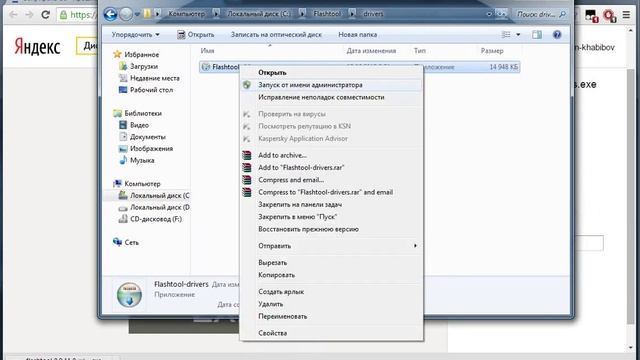The width and height of the screenshot is (640, 360).
Task: Choose Посмотреть репутацию в KSN
Action: pyautogui.click(x=331, y=126)
